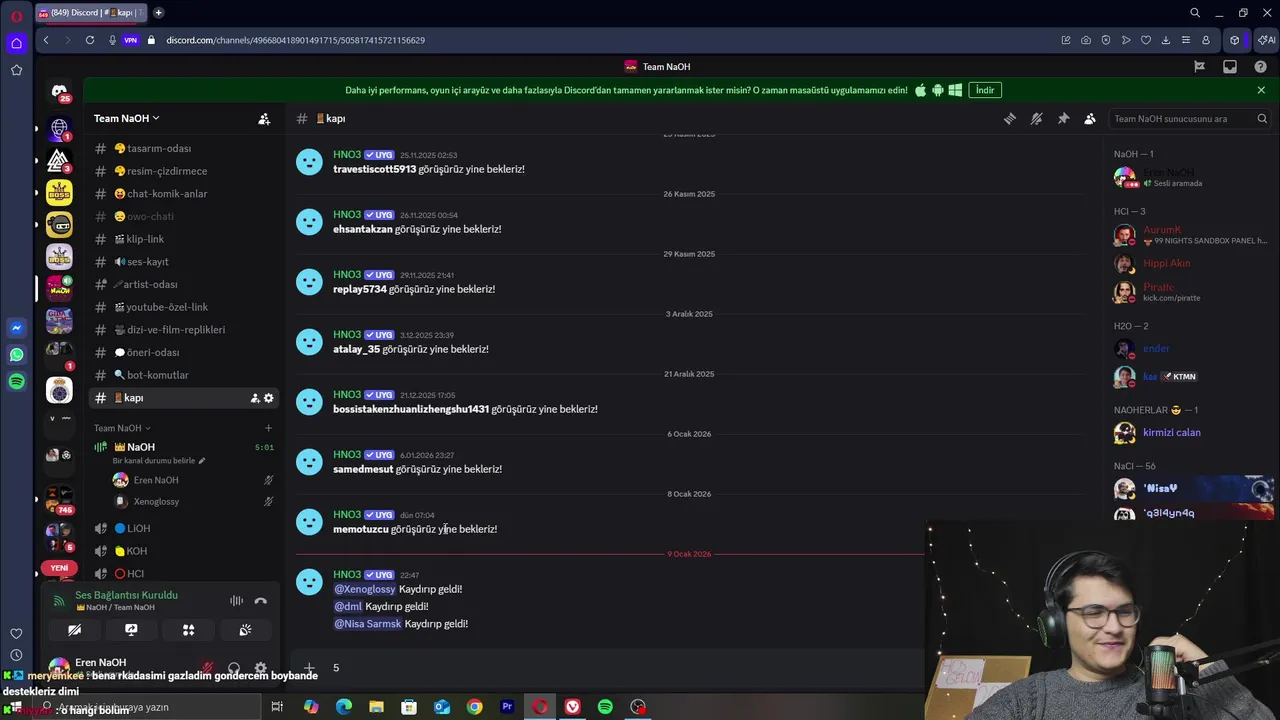Toggle the member list visibility

1090,118
